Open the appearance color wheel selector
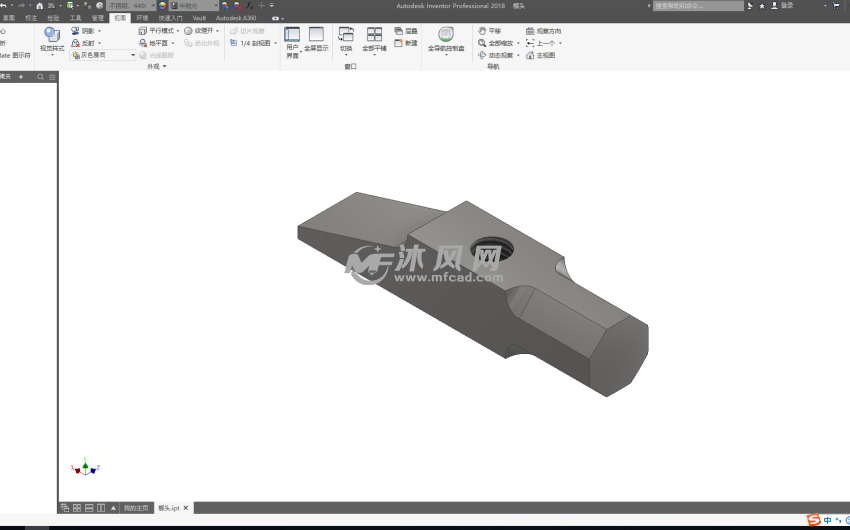 click(x=163, y=6)
